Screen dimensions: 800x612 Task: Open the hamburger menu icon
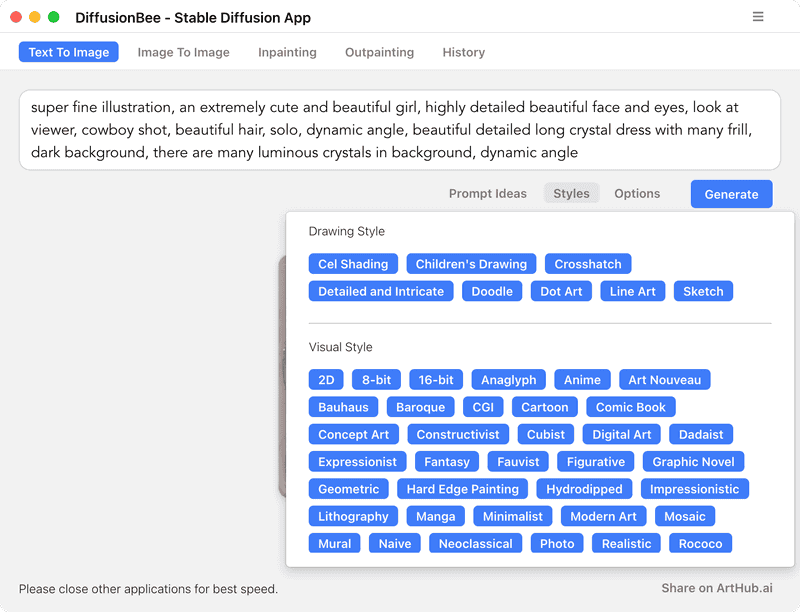click(758, 17)
